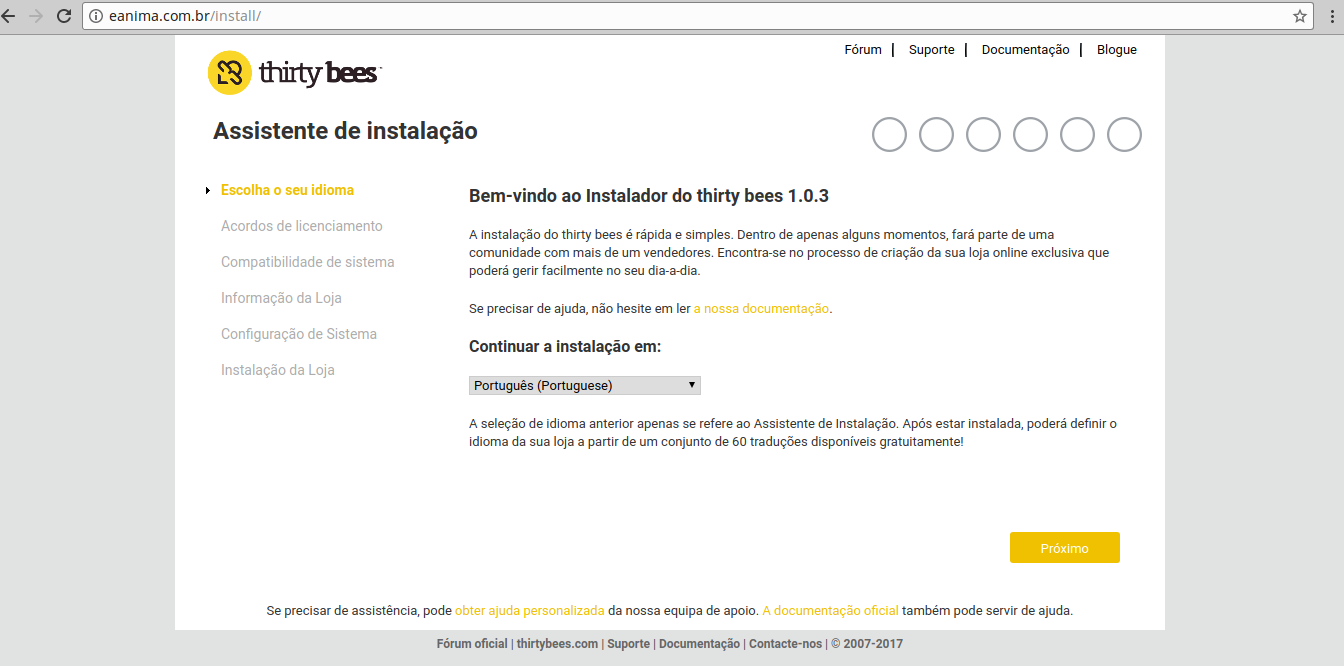The width and height of the screenshot is (1344, 666).
Task: Click the last progress step circle
Action: [x=1124, y=134]
